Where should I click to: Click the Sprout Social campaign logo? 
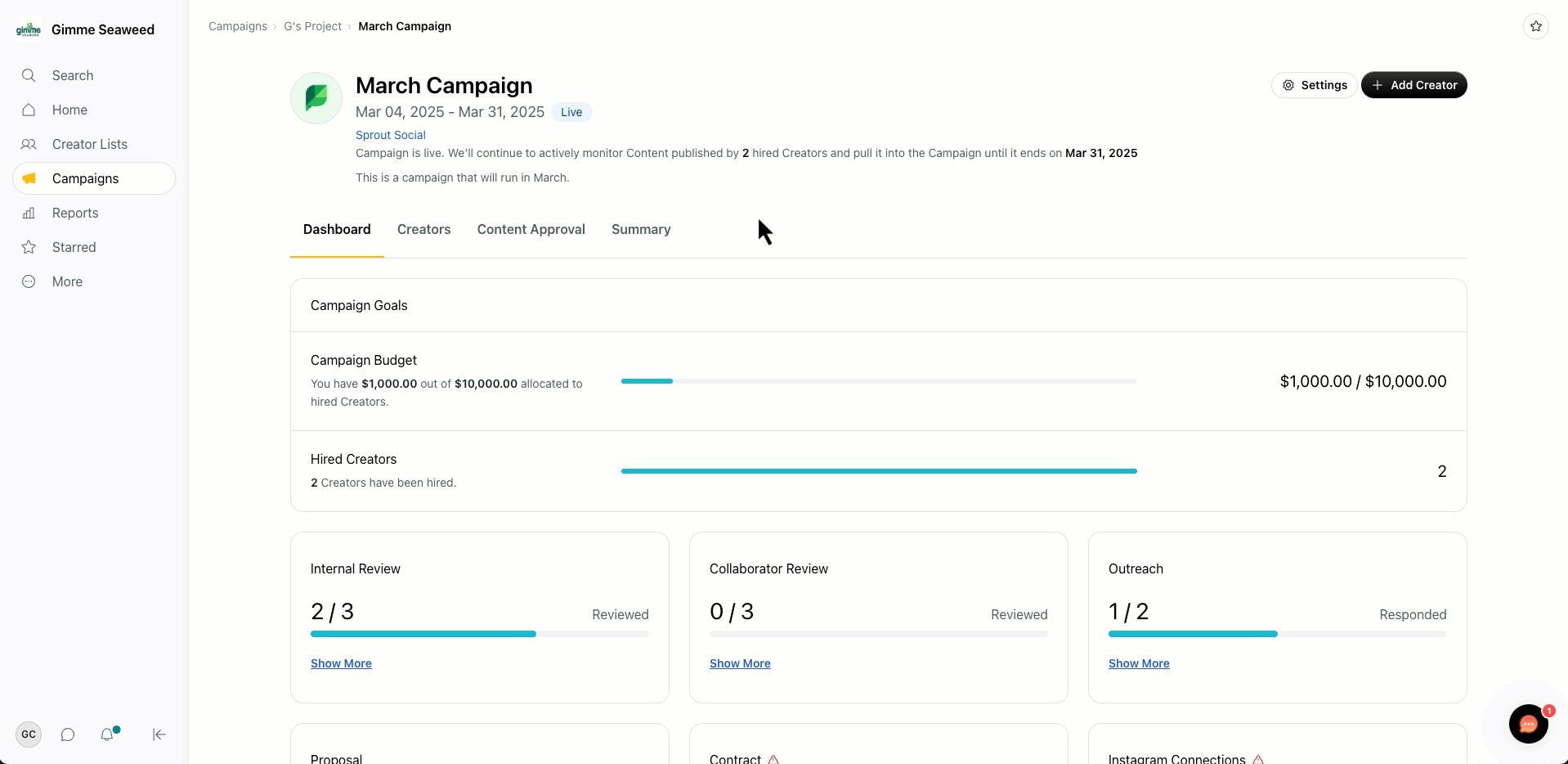tap(316, 98)
